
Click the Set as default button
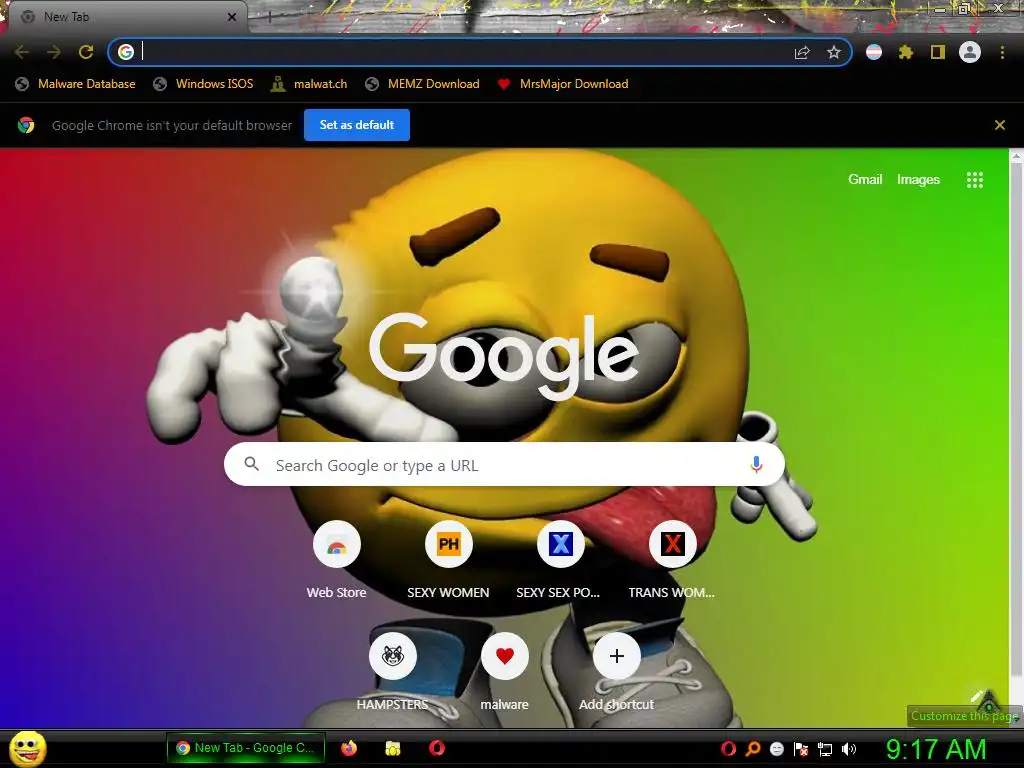(x=357, y=125)
